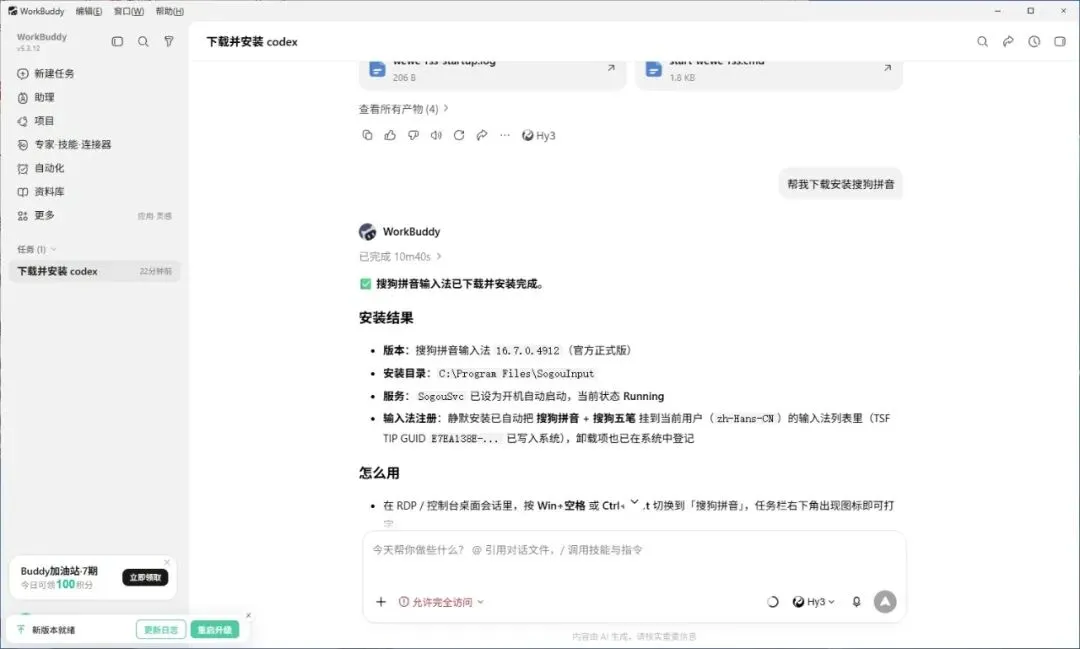Click the user message 帮我下载安装搜狗拼音
Image resolution: width=1080 pixels, height=649 pixels.
tap(840, 184)
